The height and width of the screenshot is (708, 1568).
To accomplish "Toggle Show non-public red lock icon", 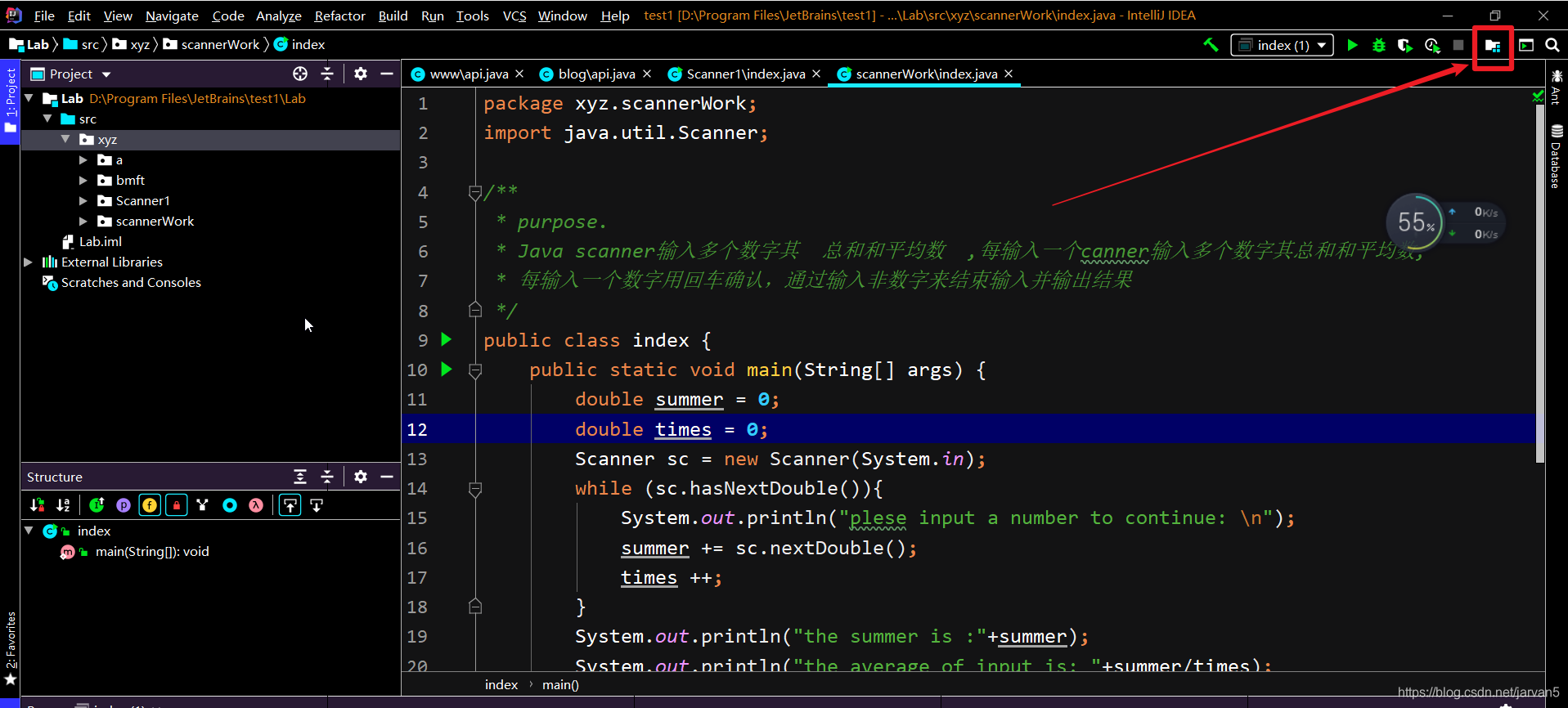I will [x=177, y=505].
